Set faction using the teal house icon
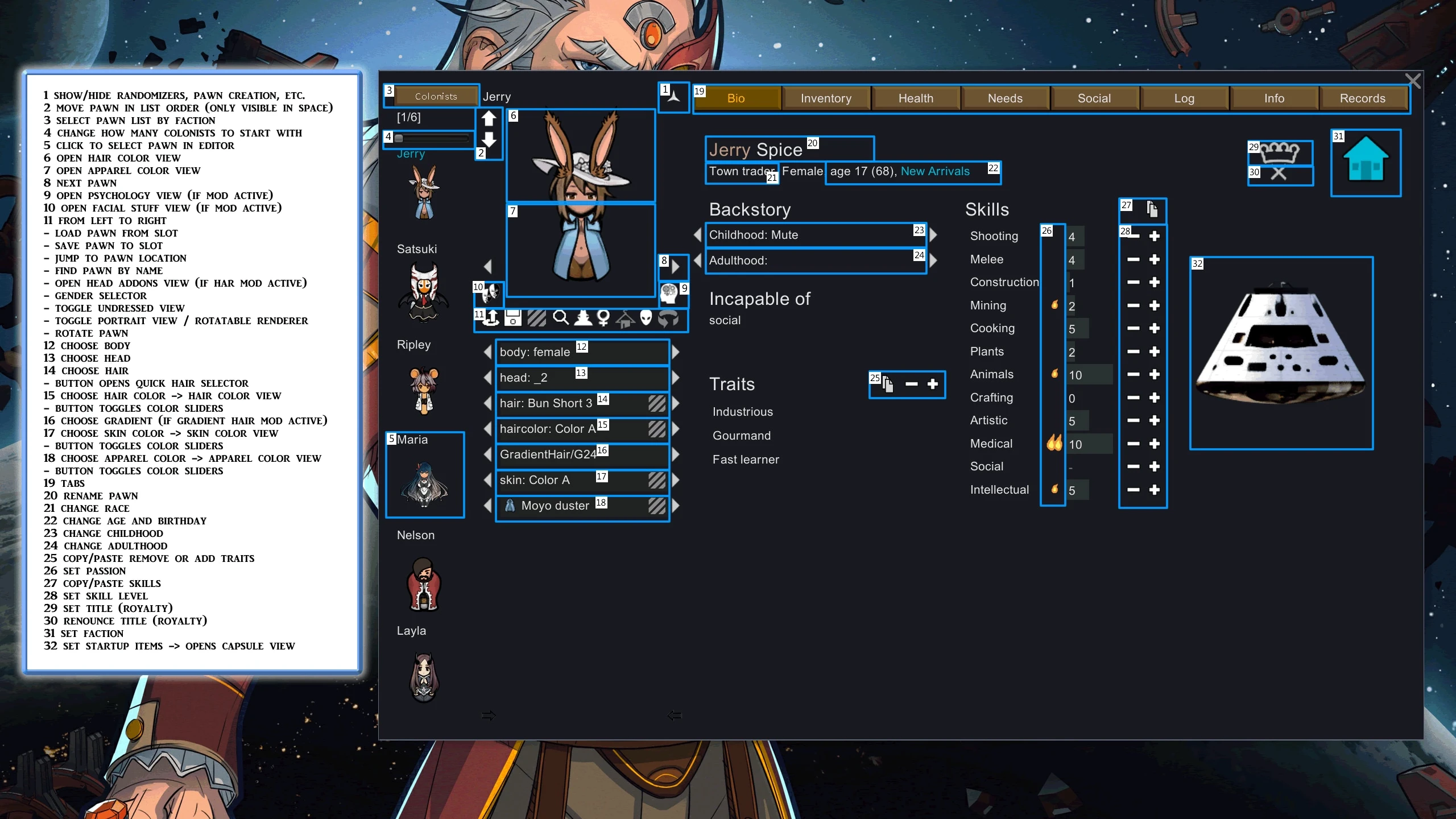 (x=1366, y=163)
